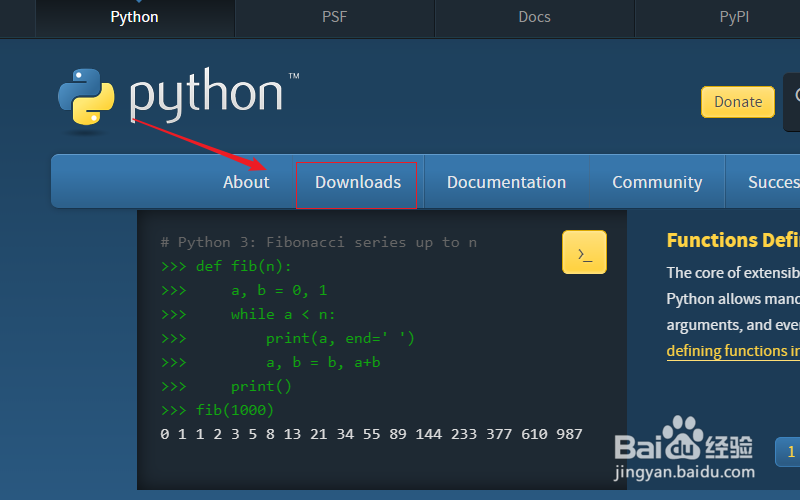Image resolution: width=800 pixels, height=500 pixels.
Task: Click the Fibonacci output line '0 1 1 2 3 5 8'
Action: [x=371, y=434]
